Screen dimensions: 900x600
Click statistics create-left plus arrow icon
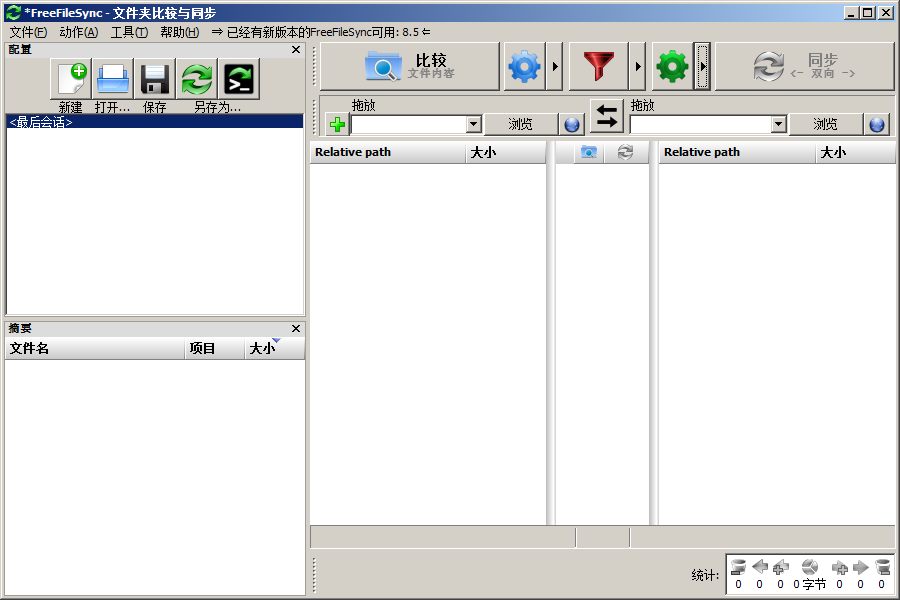click(x=781, y=567)
